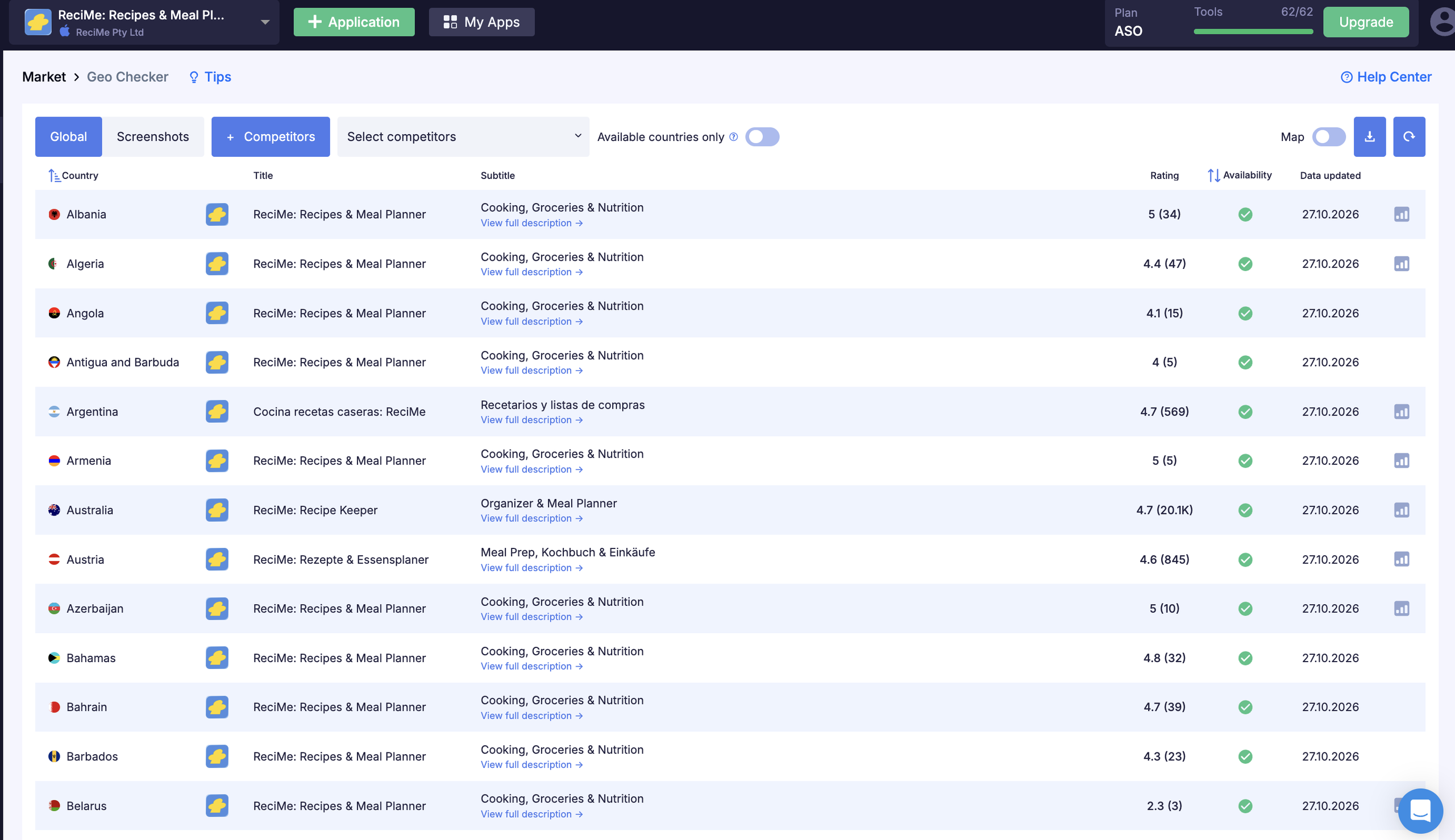The height and width of the screenshot is (840, 1455).
Task: Switch to the Screenshots tab
Action: click(153, 137)
